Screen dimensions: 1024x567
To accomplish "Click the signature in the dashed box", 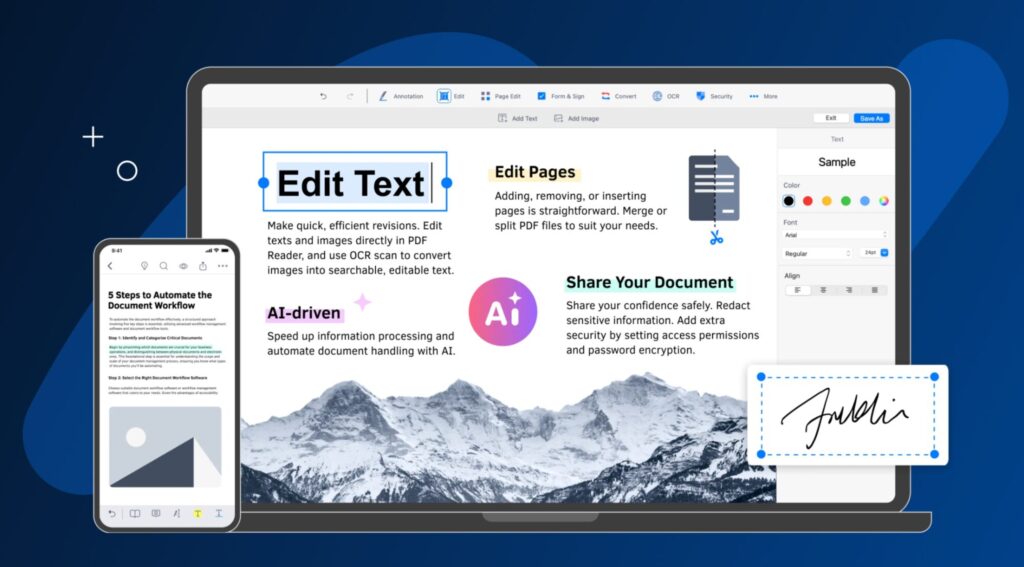I will (x=844, y=417).
